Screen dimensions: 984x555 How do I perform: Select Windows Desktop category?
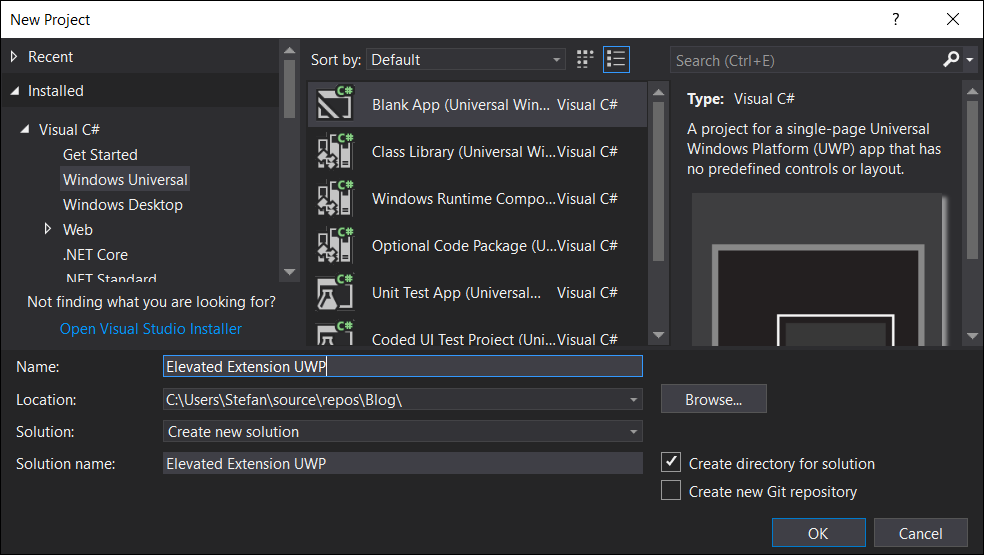(123, 205)
